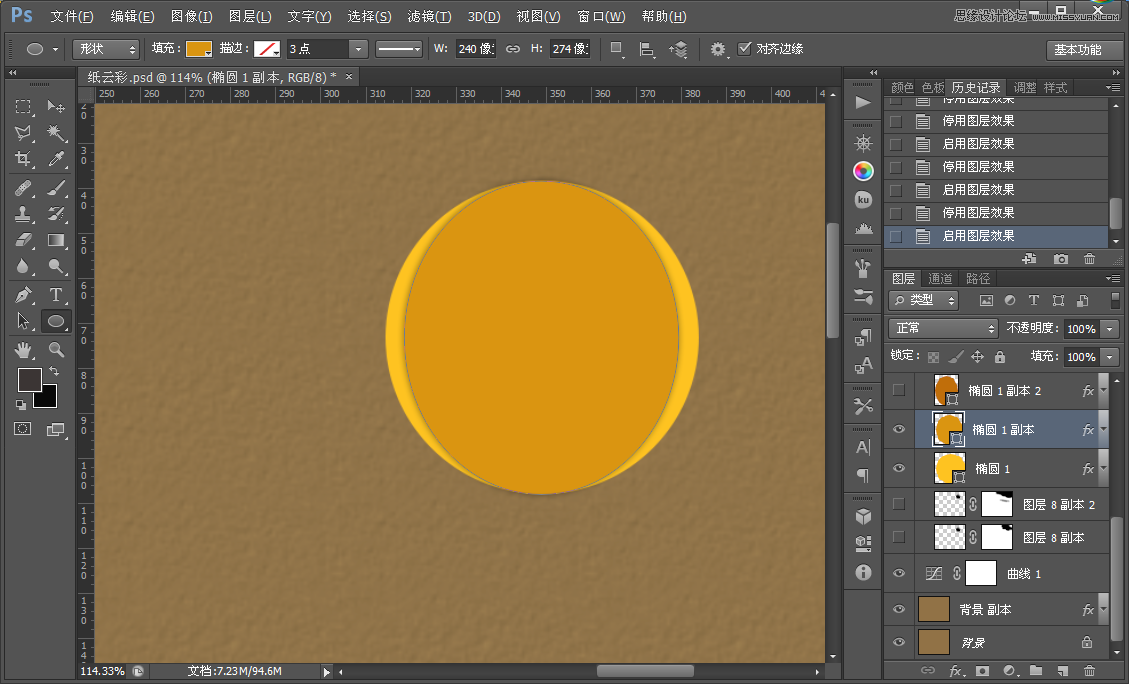Open the stroke width 3点 dropdown

(358, 49)
